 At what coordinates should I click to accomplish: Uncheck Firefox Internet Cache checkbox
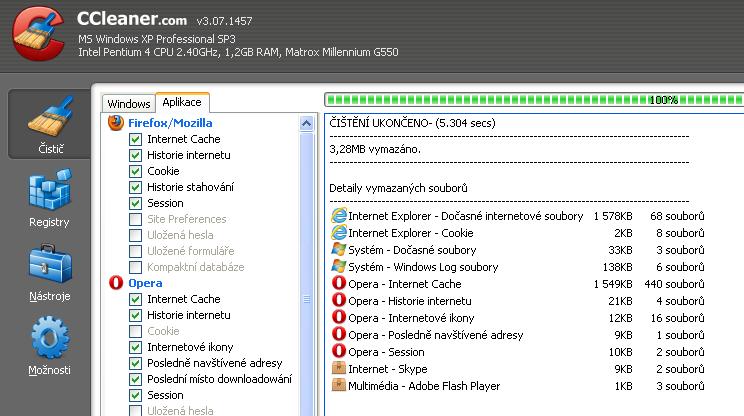[136, 140]
